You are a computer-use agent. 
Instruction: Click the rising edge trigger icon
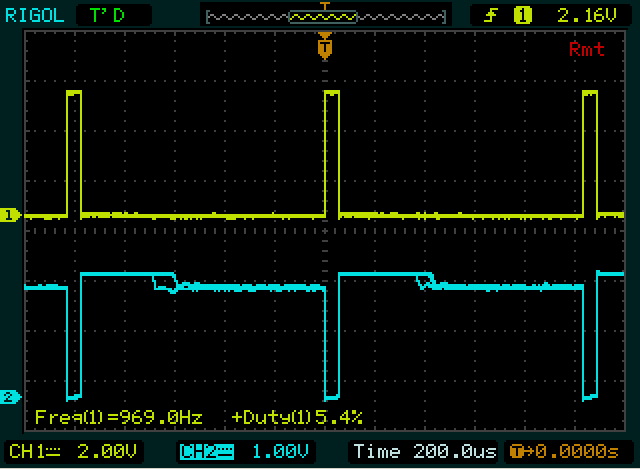(491, 16)
